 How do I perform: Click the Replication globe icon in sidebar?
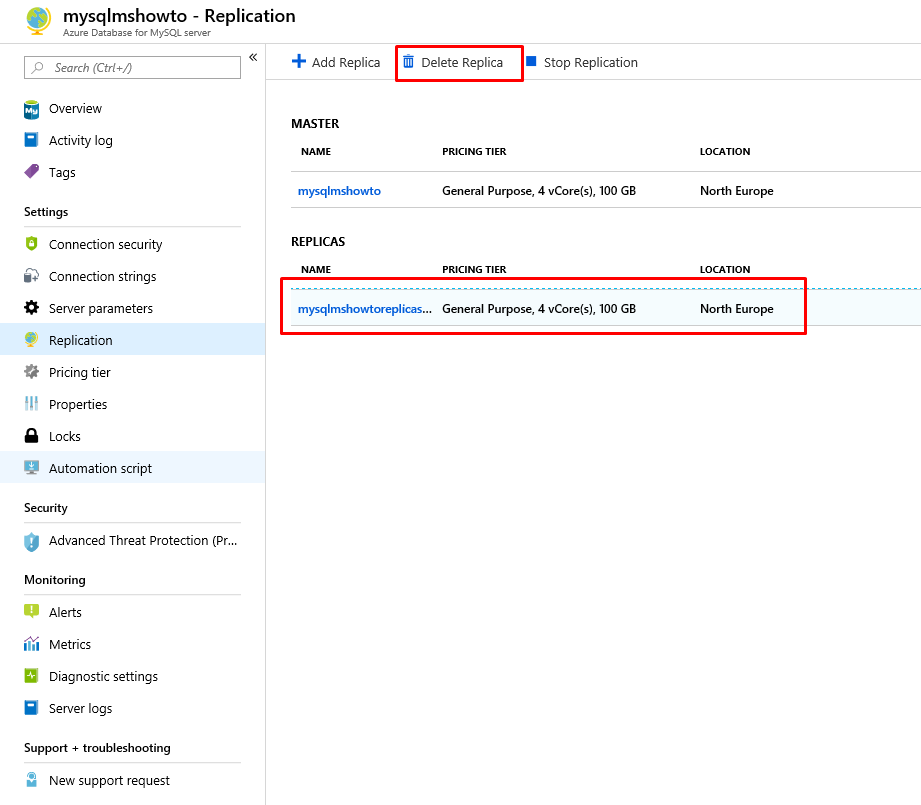(31, 339)
